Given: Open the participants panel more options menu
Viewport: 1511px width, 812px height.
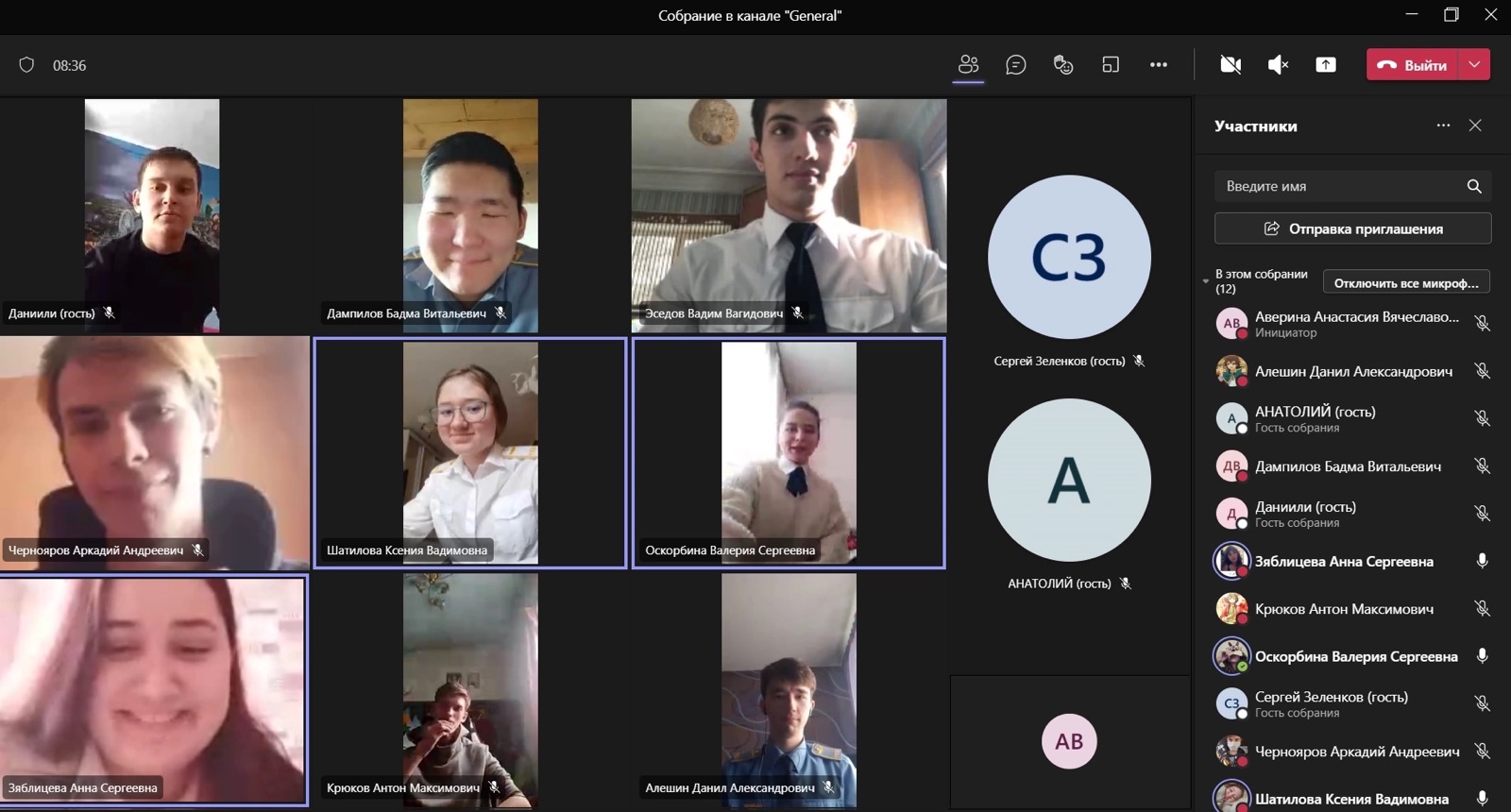Looking at the screenshot, I should click(1443, 126).
